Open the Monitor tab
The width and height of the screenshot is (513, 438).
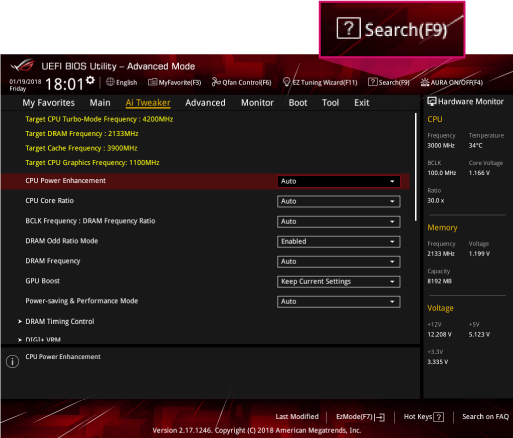click(x=257, y=103)
